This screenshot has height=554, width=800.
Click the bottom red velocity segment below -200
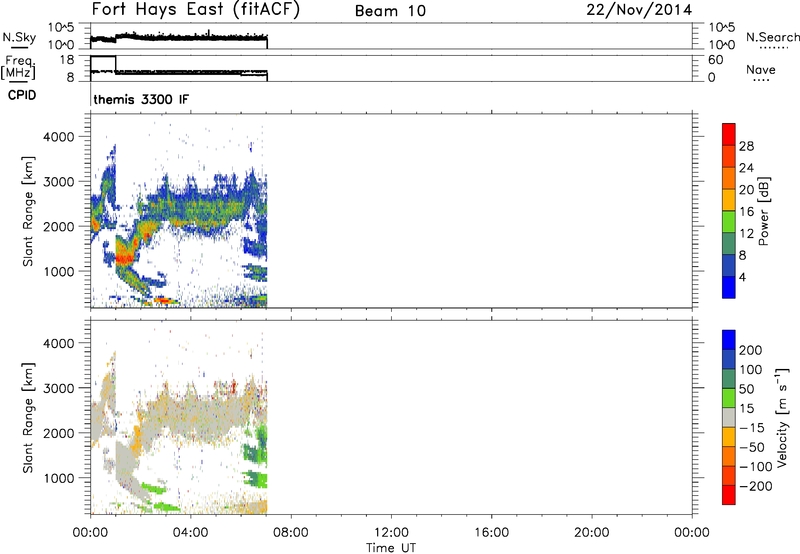pos(729,495)
